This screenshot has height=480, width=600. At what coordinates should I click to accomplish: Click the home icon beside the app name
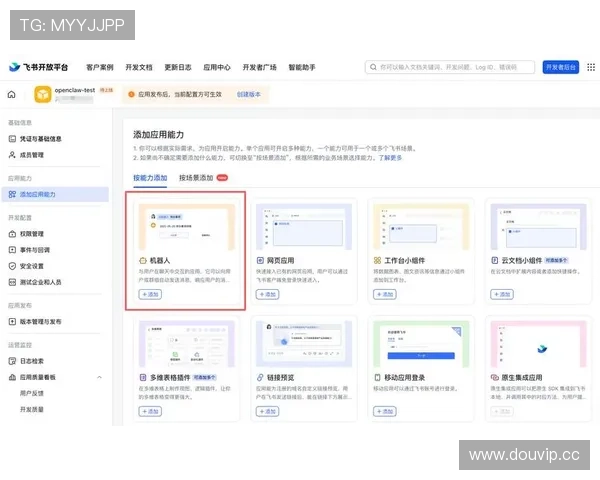click(x=11, y=95)
